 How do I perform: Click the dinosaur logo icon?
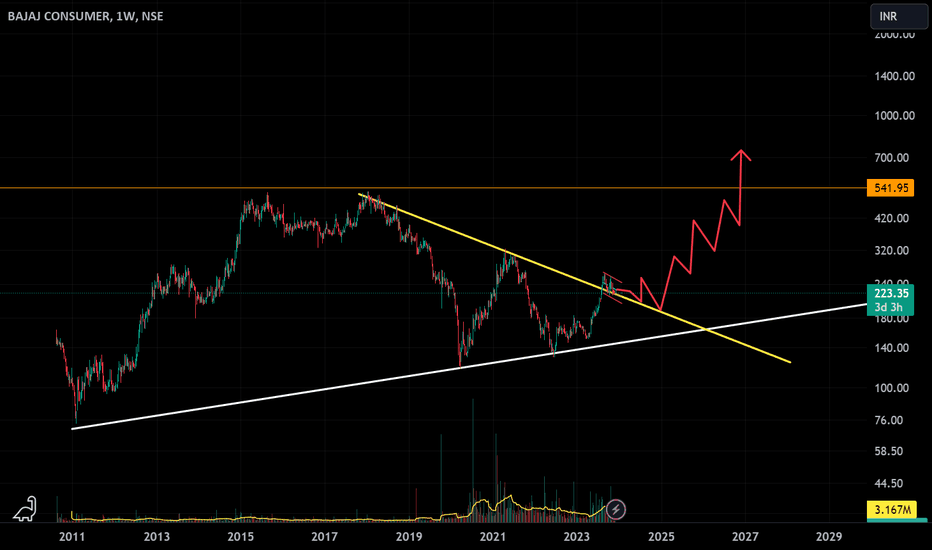tap(26, 509)
